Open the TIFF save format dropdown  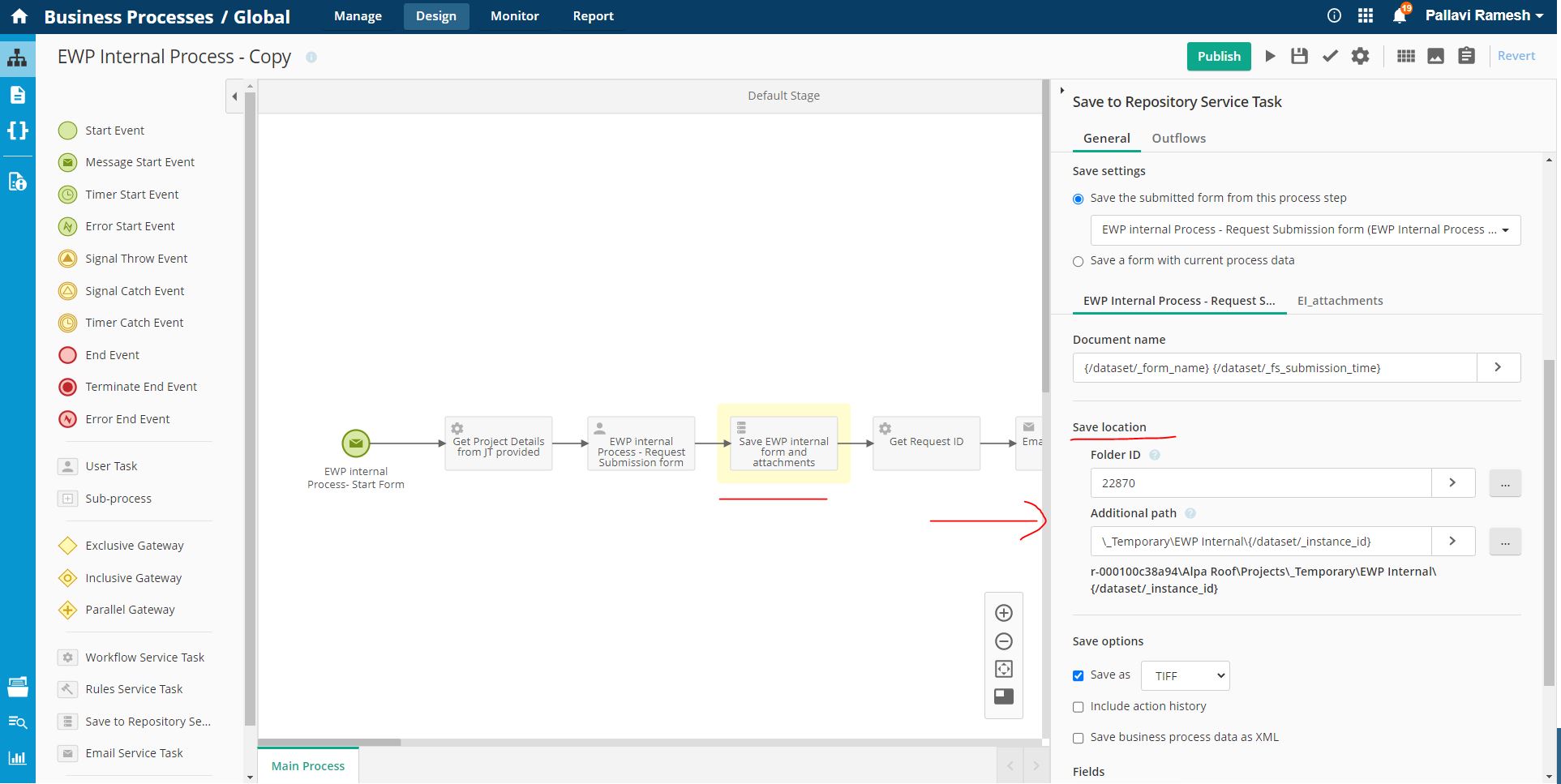coord(1185,675)
